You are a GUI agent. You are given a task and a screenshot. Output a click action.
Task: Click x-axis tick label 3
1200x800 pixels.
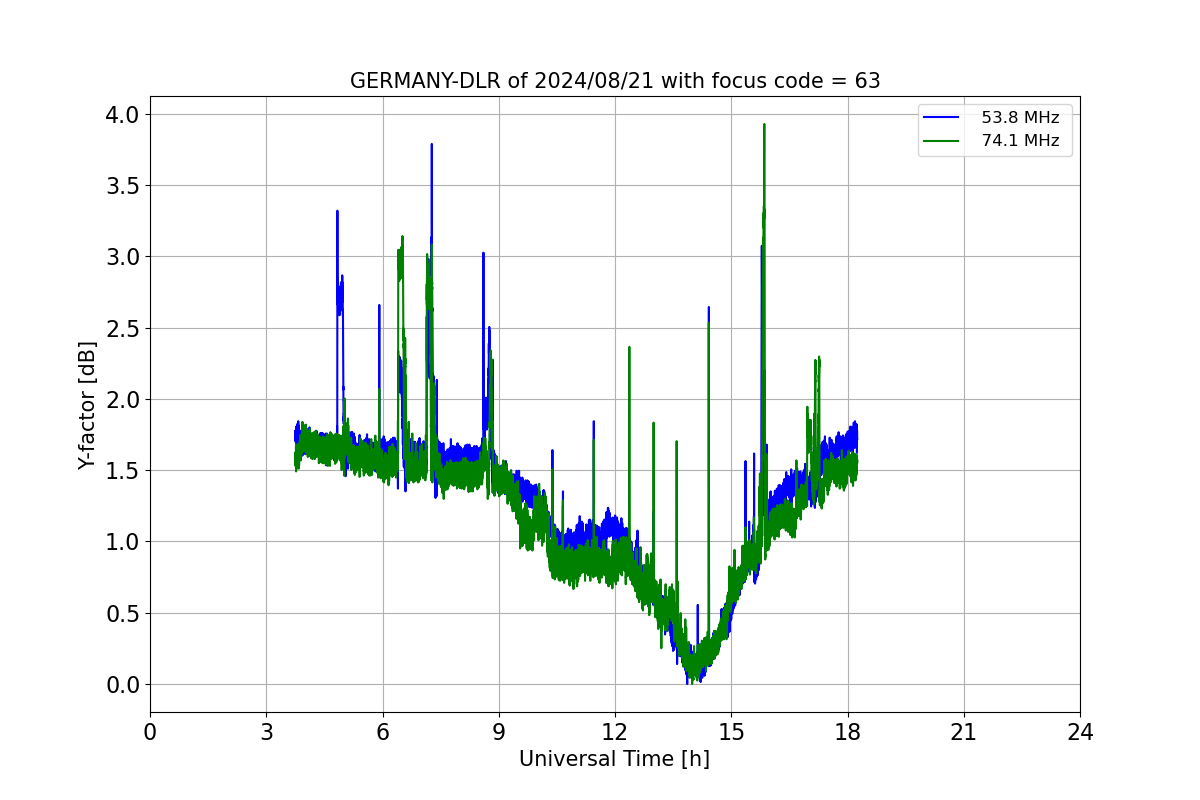point(266,732)
